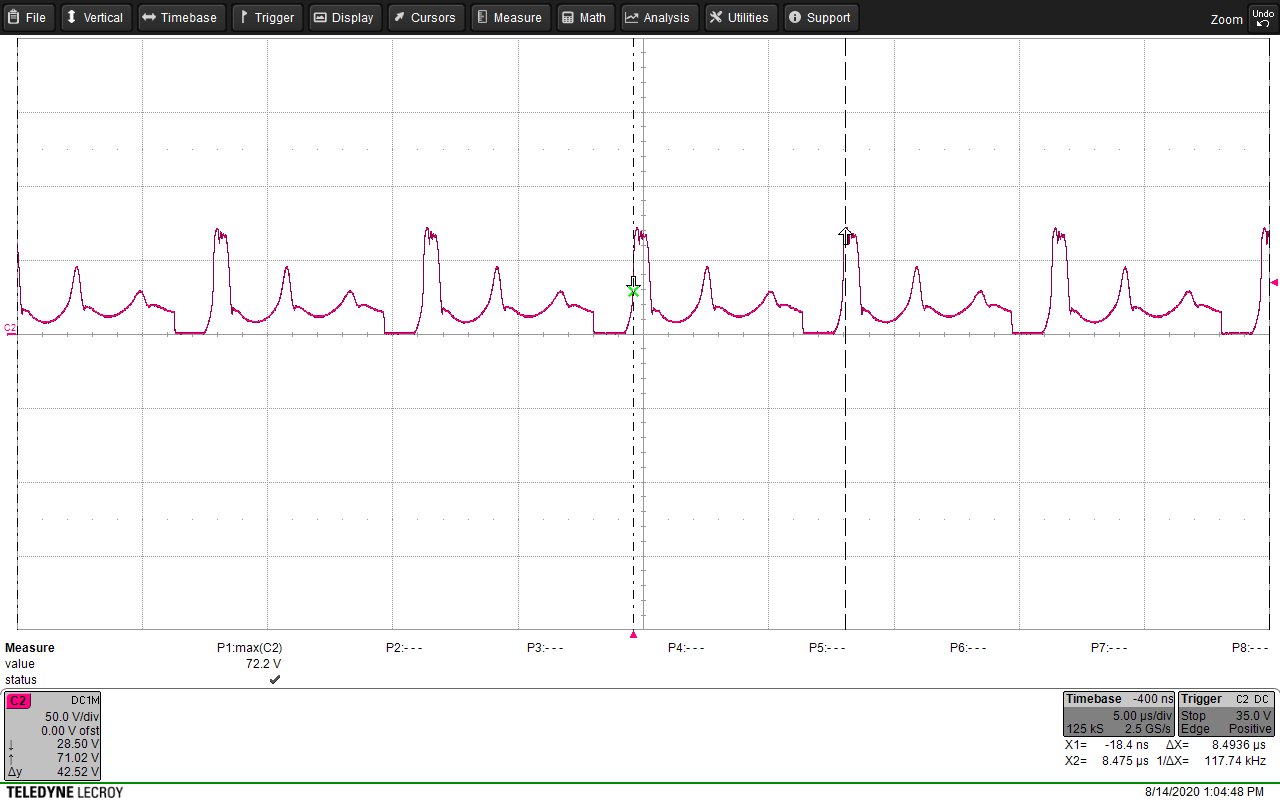Click the 1/ΔX= 117.74 kHz readout

point(1213,761)
